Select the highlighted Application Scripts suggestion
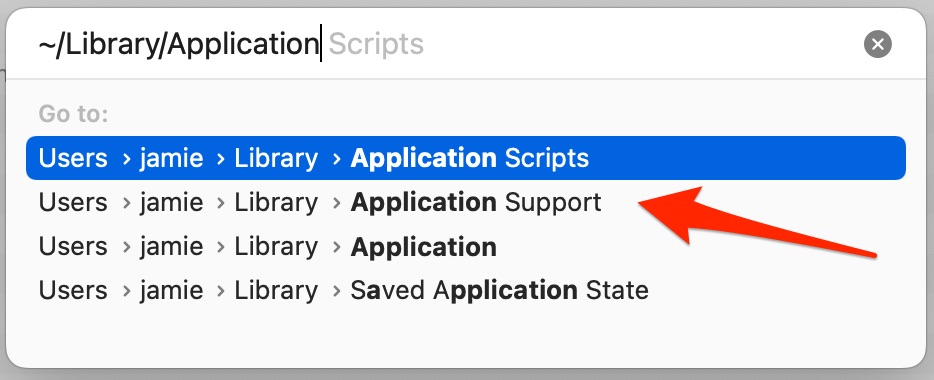Screen dimensions: 934x380 [x=466, y=158]
